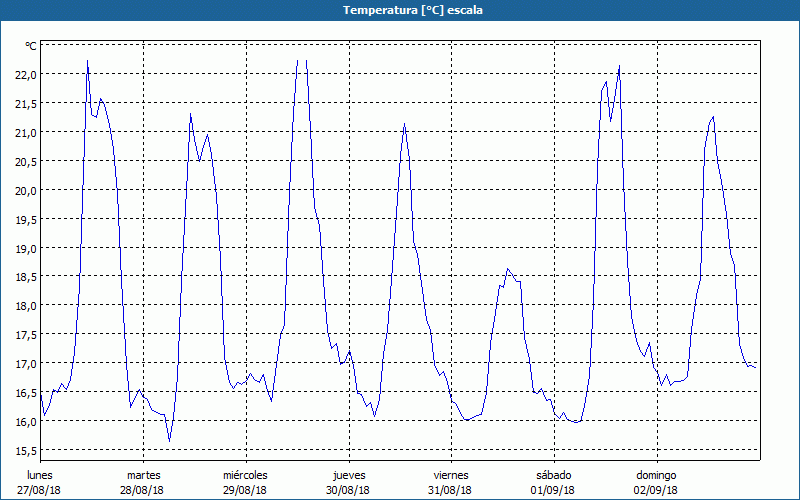Click the 28/08/18 date label
The image size is (800, 500).
(x=142, y=490)
